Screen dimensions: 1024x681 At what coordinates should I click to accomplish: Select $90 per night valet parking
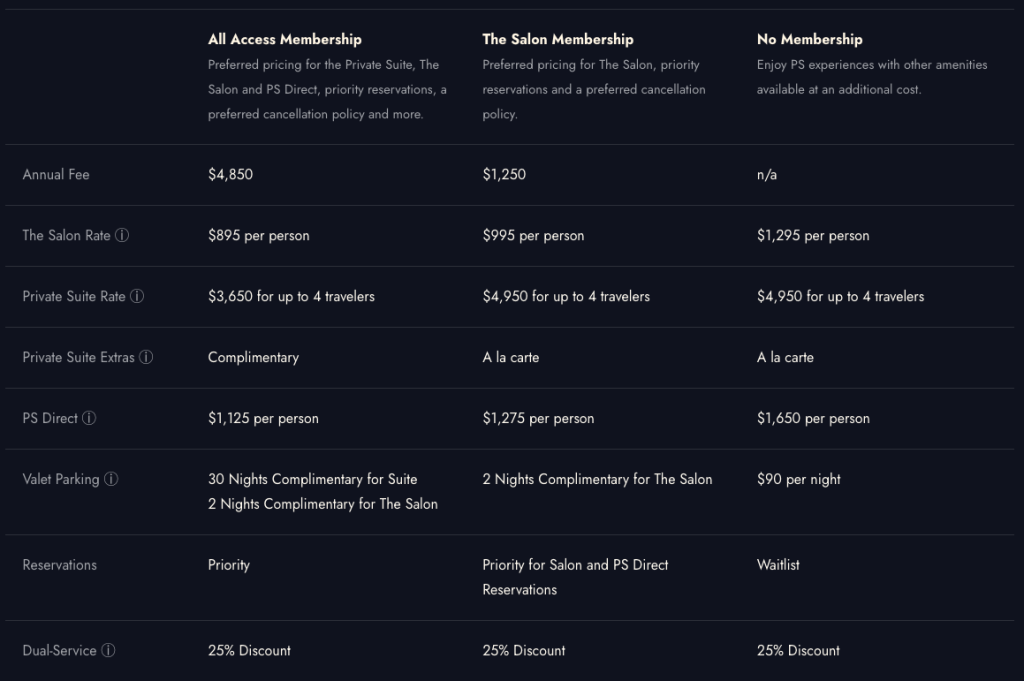799,479
